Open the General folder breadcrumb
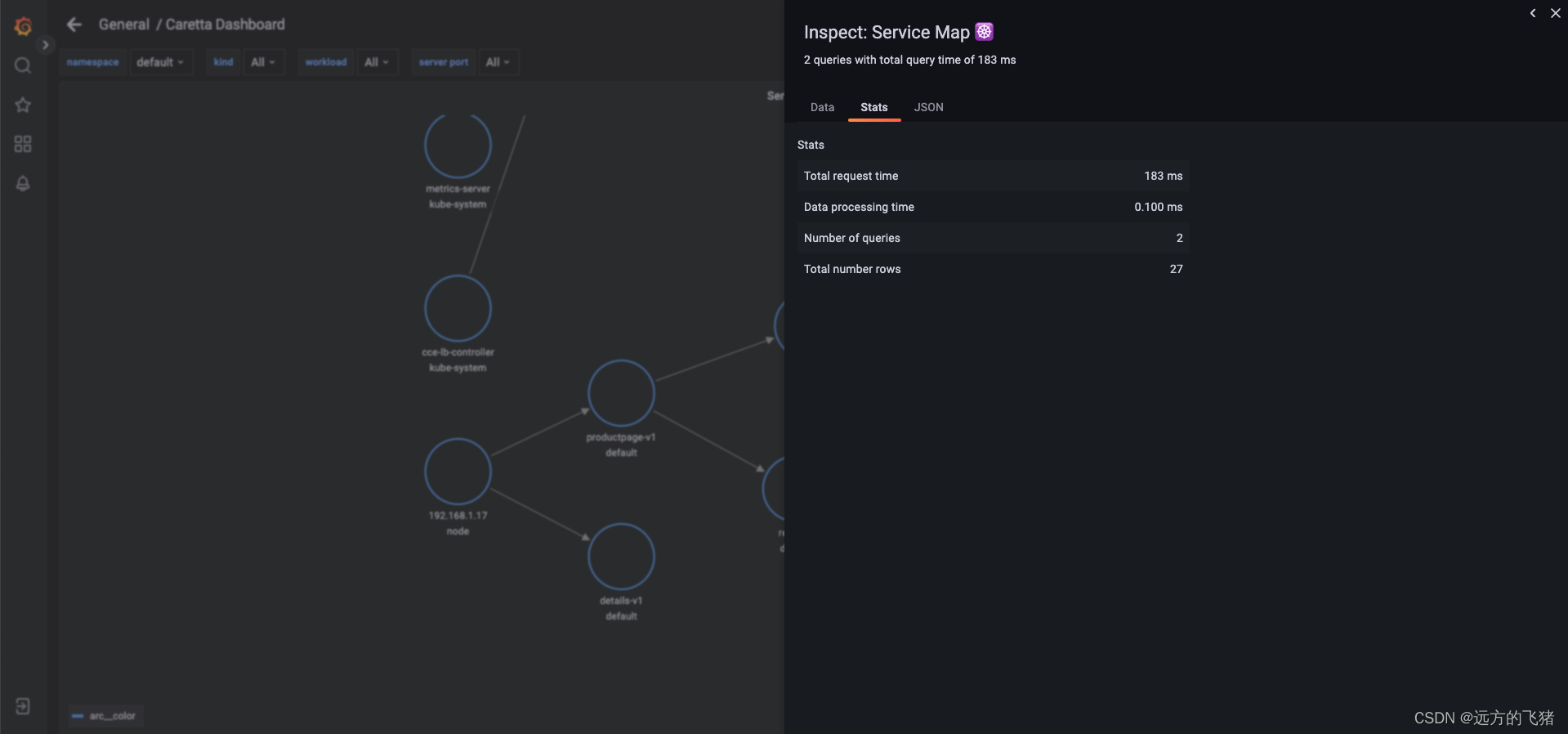Viewport: 1568px width, 734px height. (x=124, y=25)
